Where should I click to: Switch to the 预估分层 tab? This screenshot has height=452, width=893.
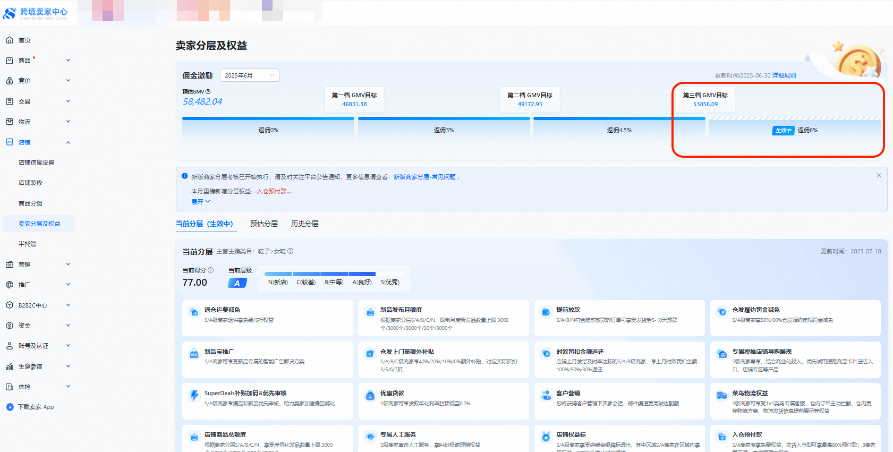pyautogui.click(x=266, y=224)
